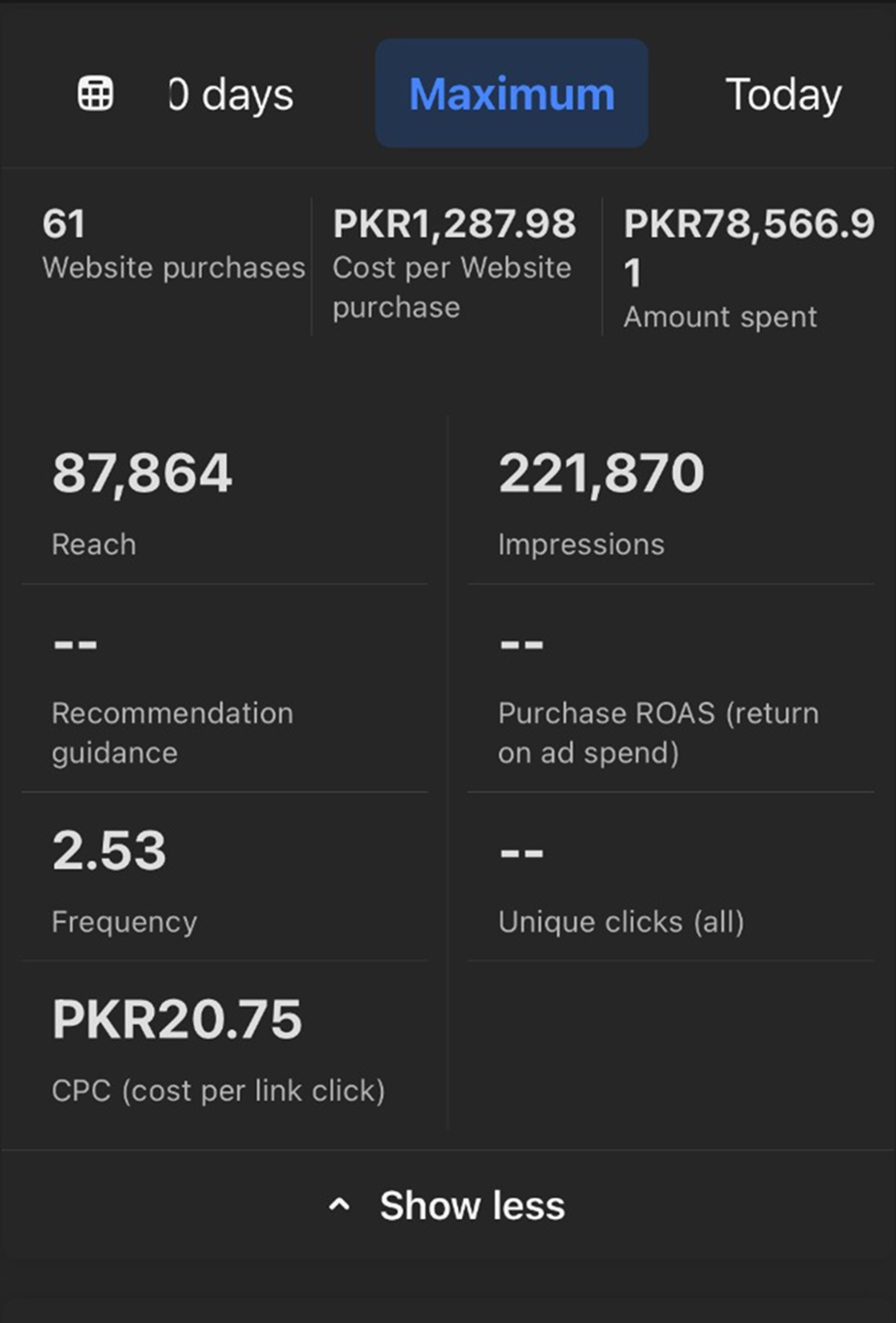This screenshot has height=1323, width=896.
Task: Switch to the Today time range tab
Action: 783,94
